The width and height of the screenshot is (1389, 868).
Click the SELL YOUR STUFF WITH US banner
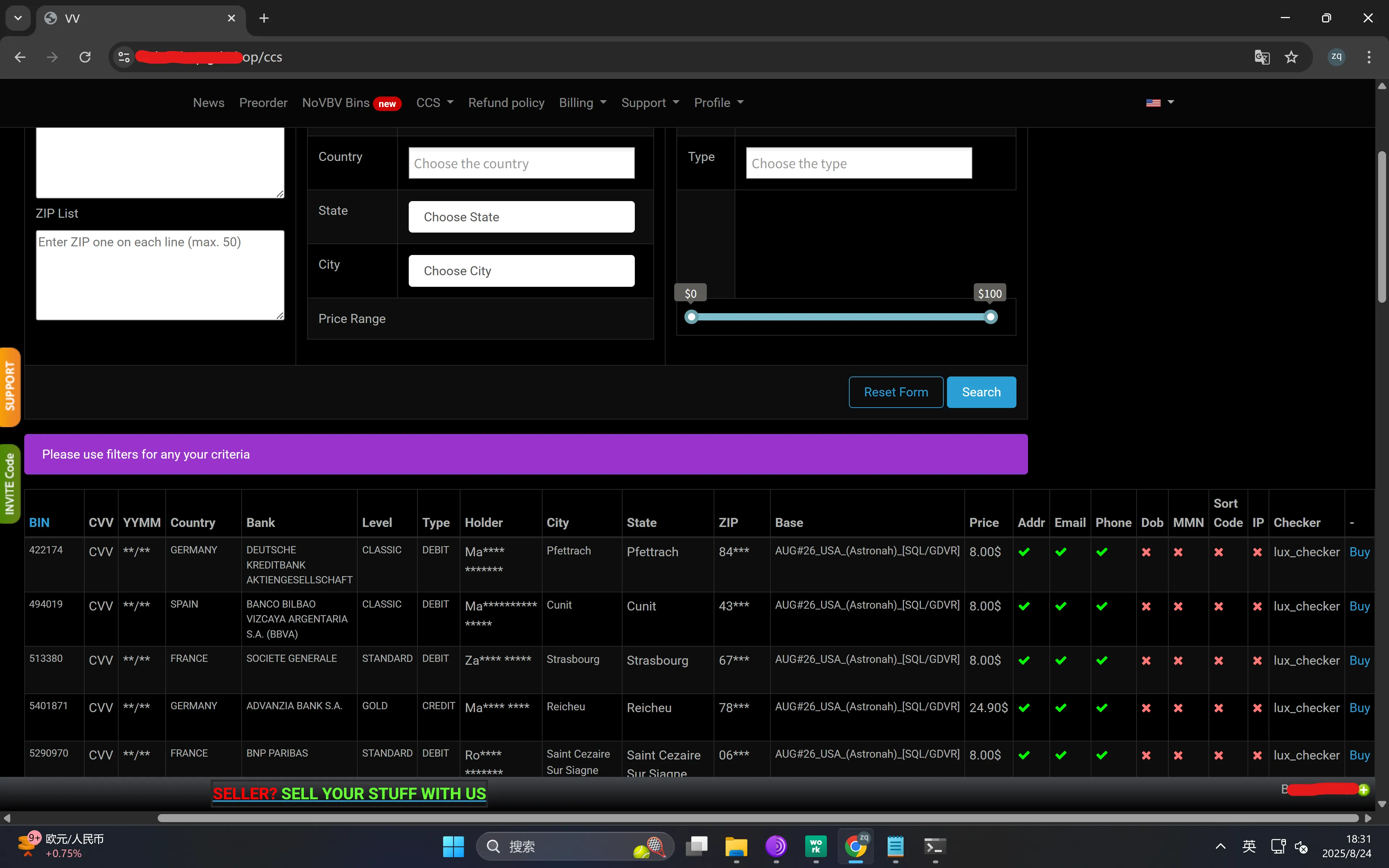pyautogui.click(x=349, y=793)
